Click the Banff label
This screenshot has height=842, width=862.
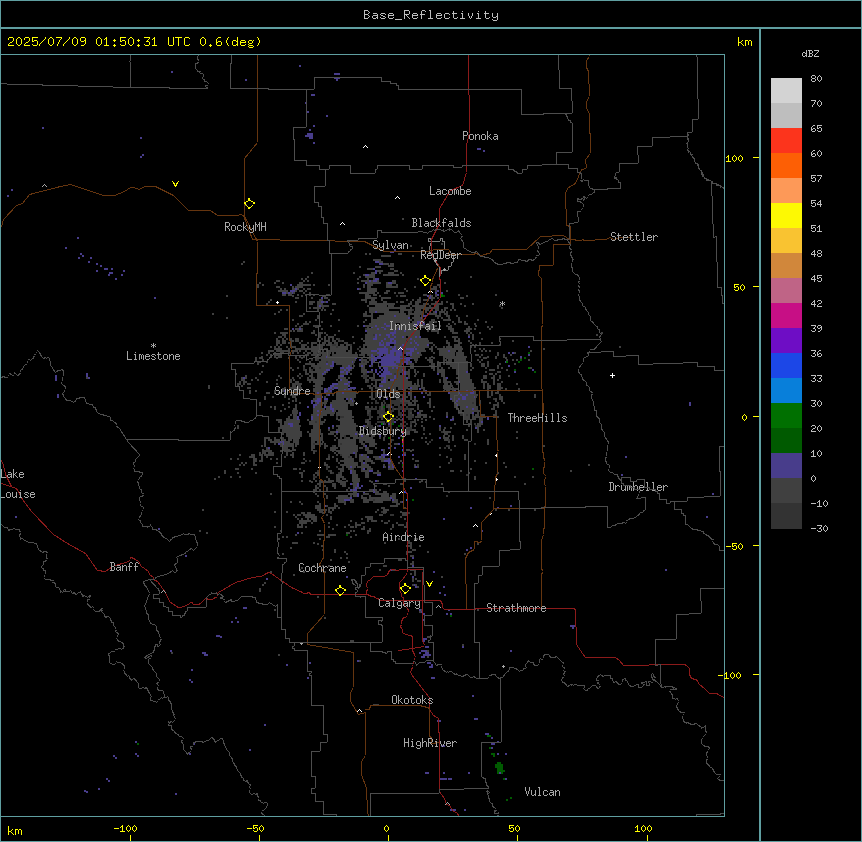(x=124, y=567)
